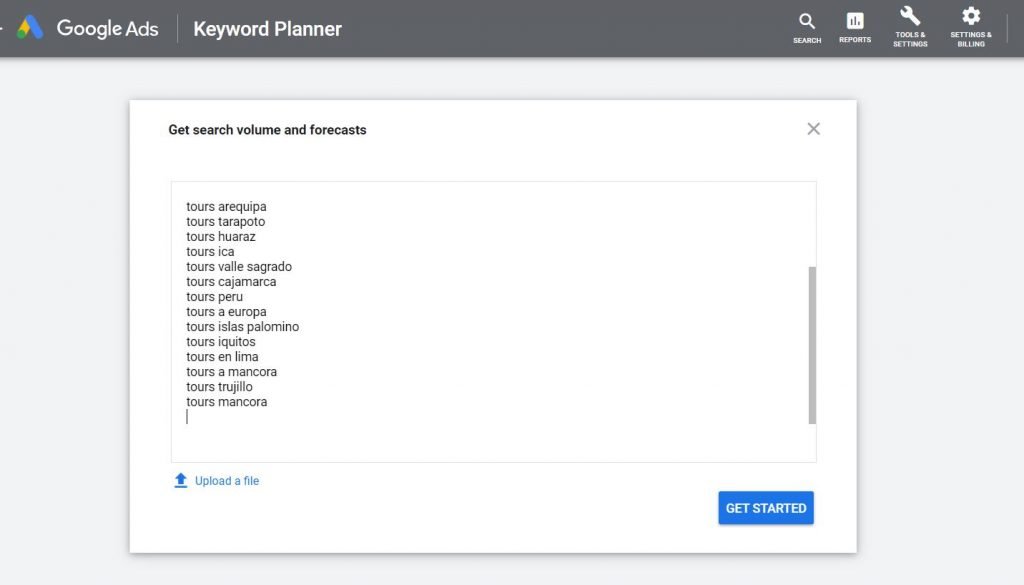1024x585 pixels.
Task: Click the 'tours valle sagrado' line
Action: click(239, 266)
